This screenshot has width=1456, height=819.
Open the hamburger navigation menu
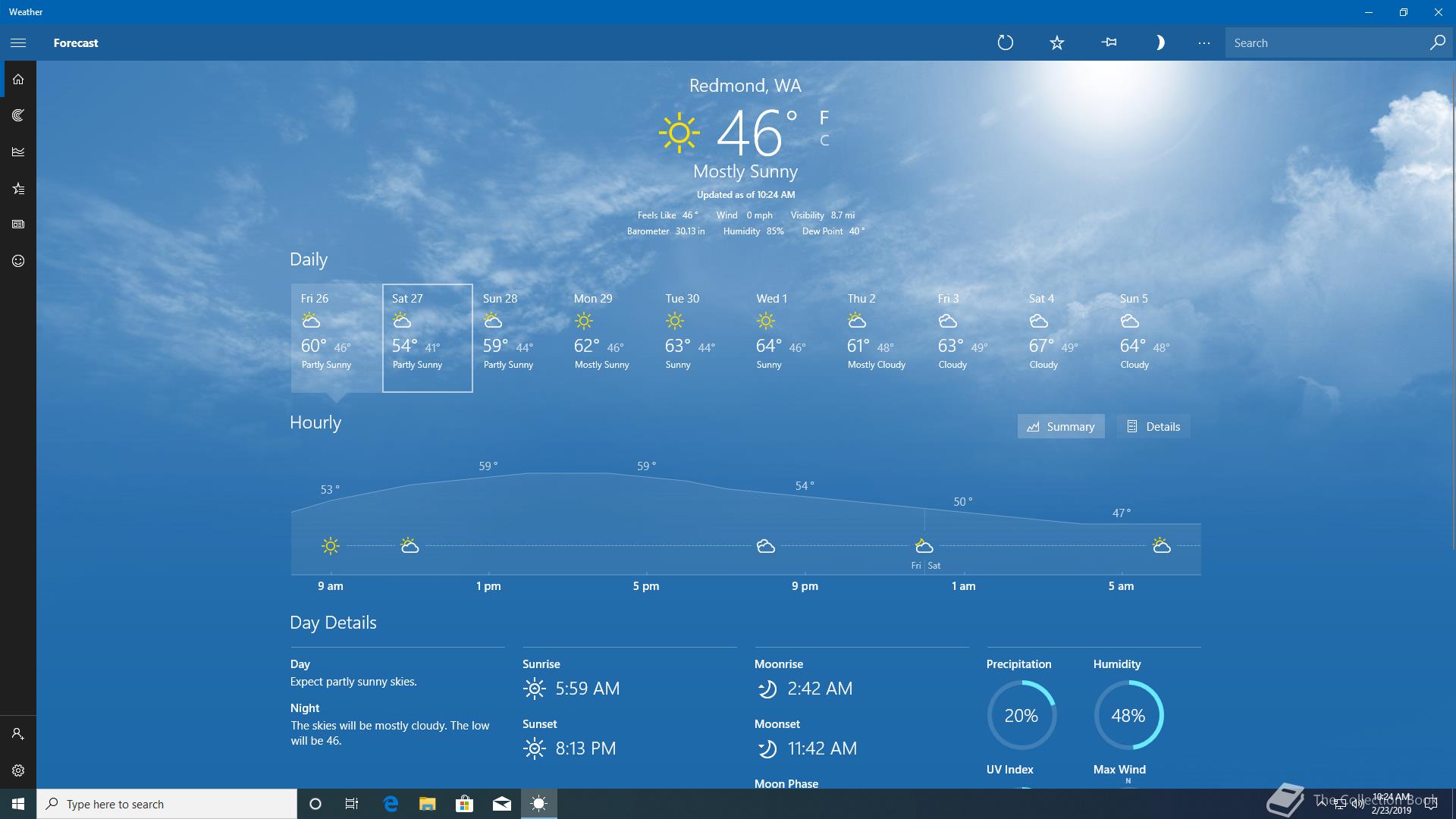click(x=18, y=43)
